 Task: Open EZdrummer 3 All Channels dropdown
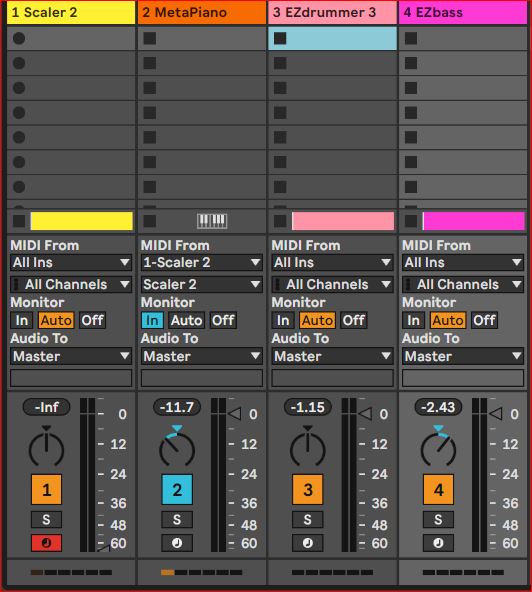(332, 284)
